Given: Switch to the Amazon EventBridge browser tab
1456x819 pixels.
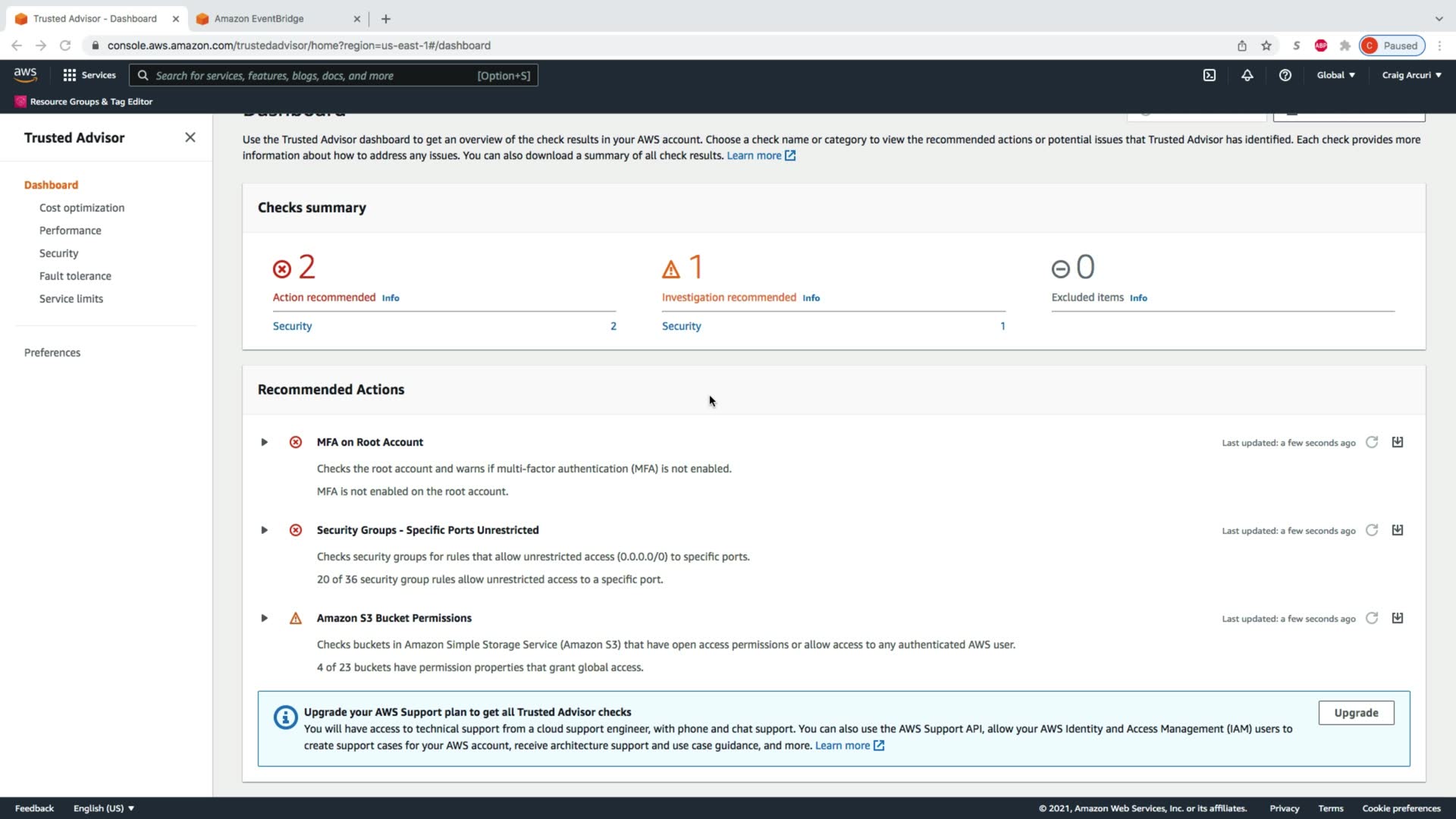Looking at the screenshot, I should (259, 18).
